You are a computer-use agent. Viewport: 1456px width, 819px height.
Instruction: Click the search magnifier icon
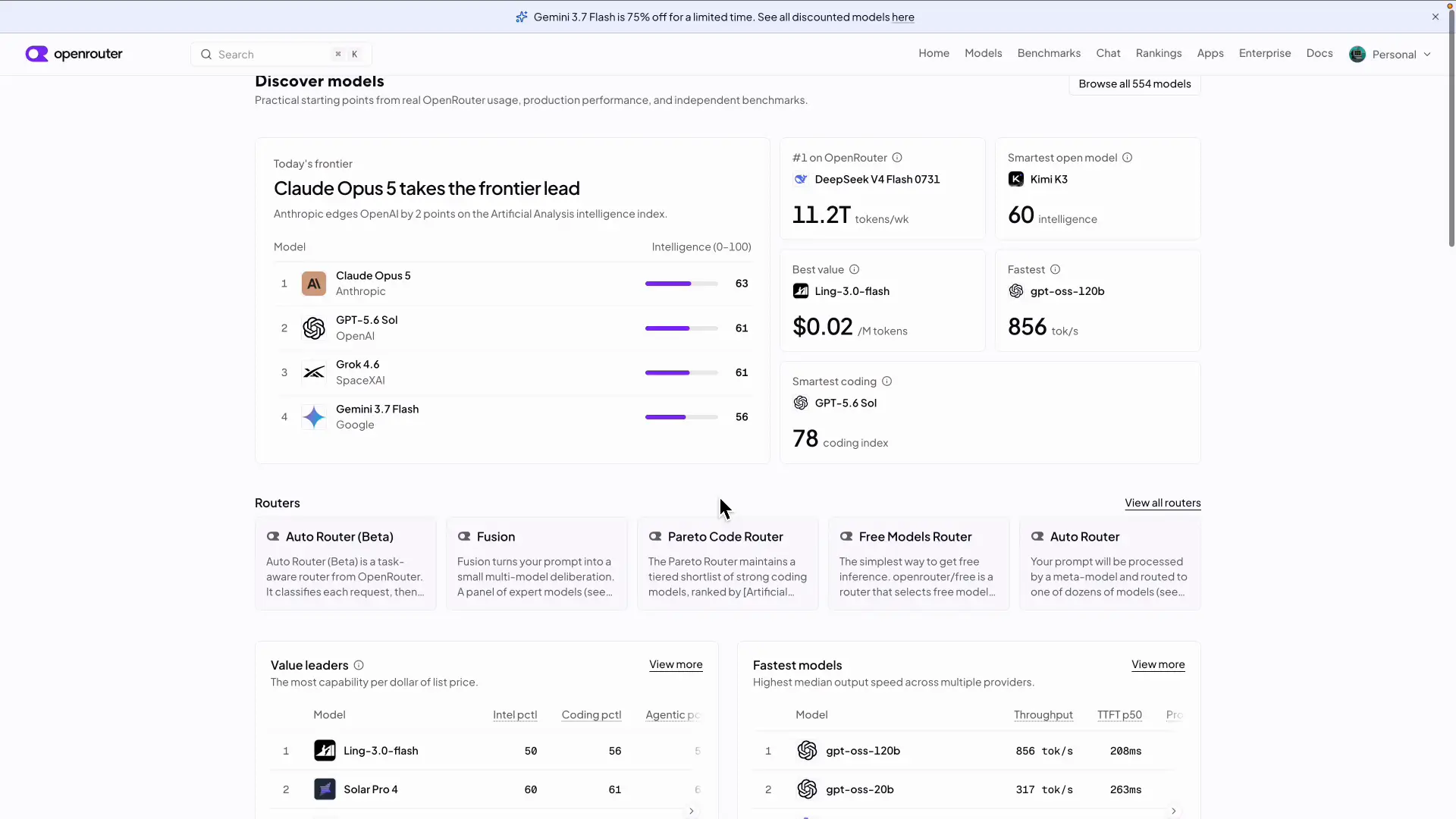(206, 55)
